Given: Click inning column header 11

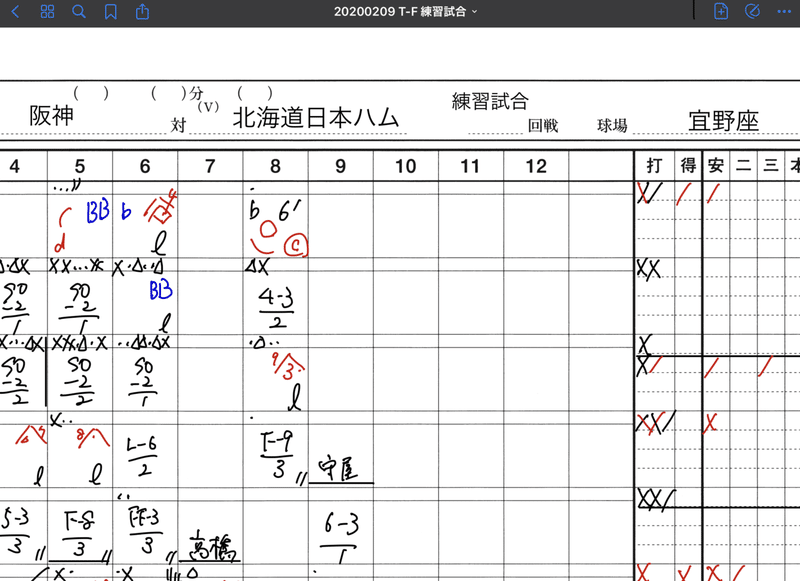Looking at the screenshot, I should (470, 166).
